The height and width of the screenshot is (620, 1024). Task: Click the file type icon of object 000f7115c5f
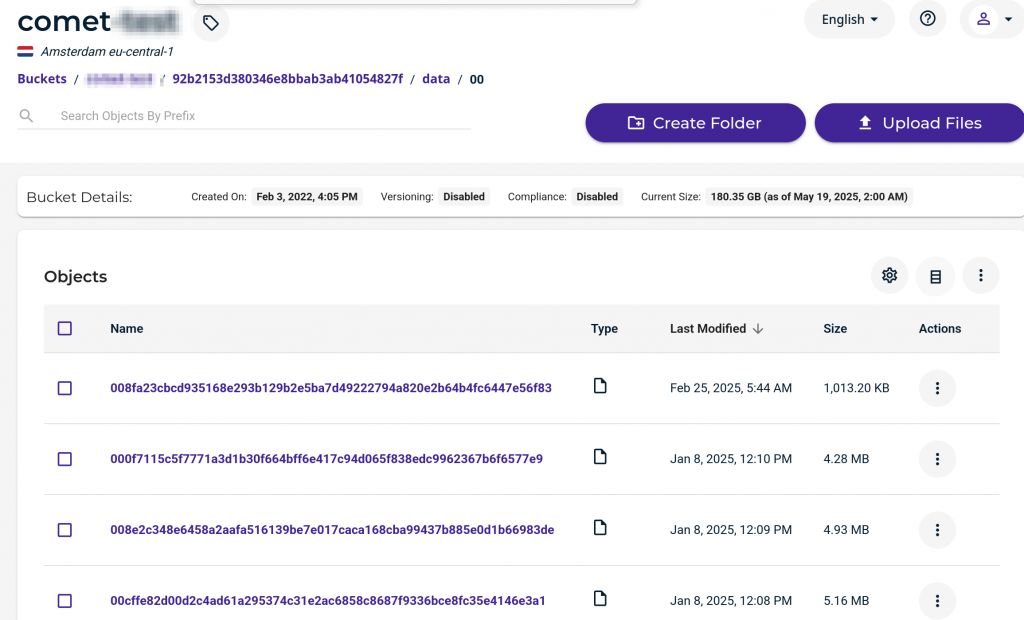(600, 457)
